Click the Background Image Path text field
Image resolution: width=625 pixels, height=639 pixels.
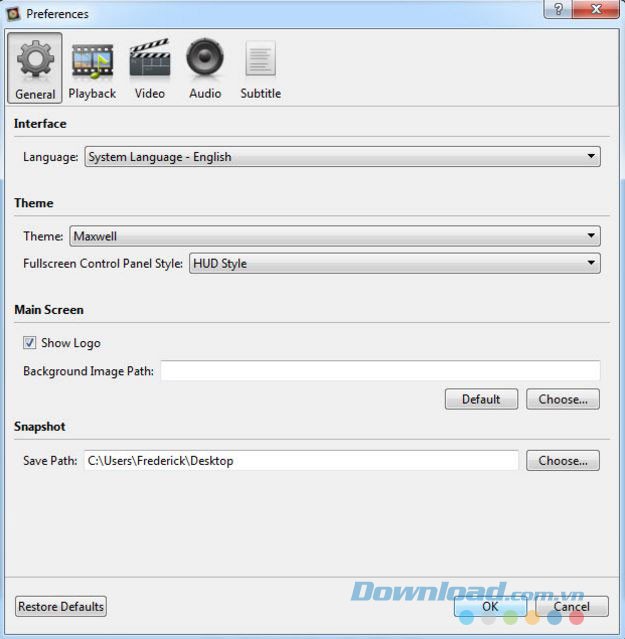click(380, 372)
